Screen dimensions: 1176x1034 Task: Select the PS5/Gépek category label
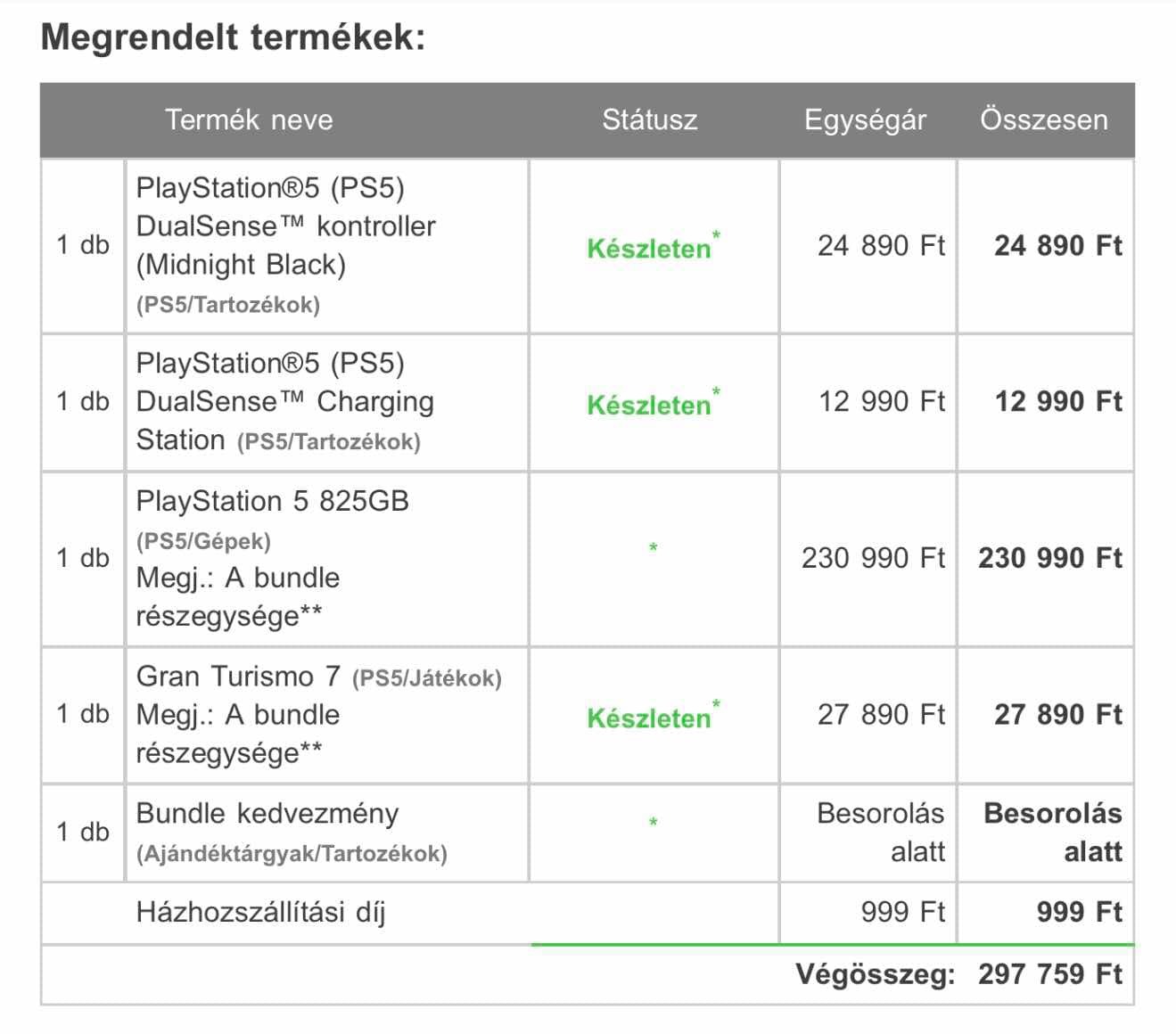[x=203, y=541]
